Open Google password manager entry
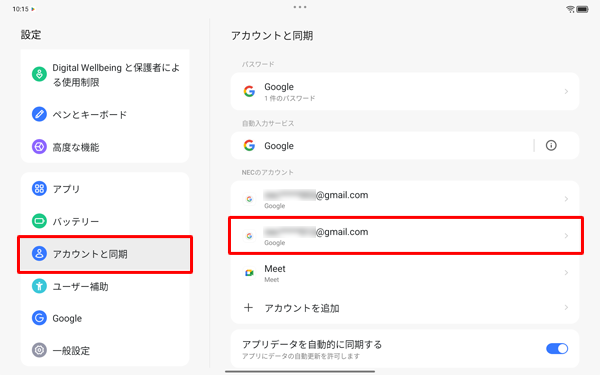Image resolution: width=600 pixels, height=375 pixels. click(x=405, y=91)
